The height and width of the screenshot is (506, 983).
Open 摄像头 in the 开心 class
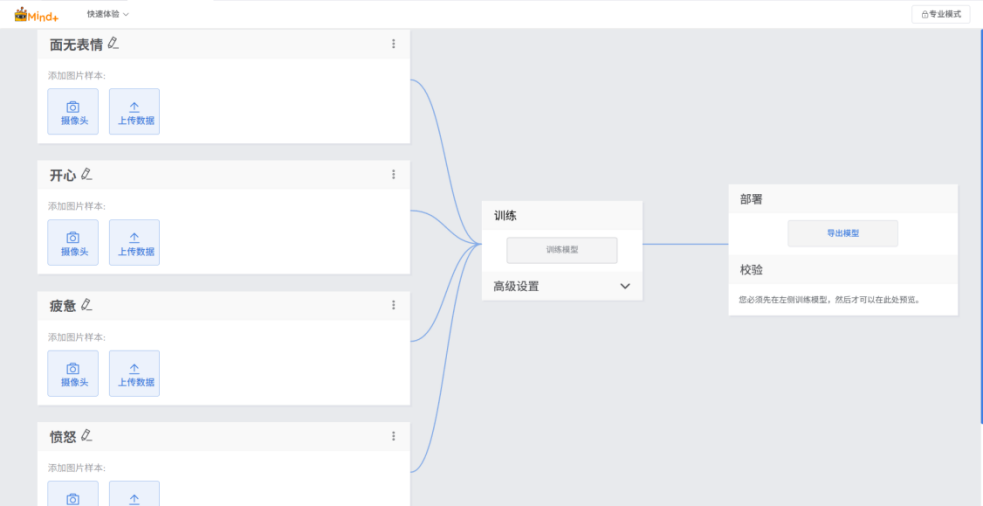(x=73, y=243)
